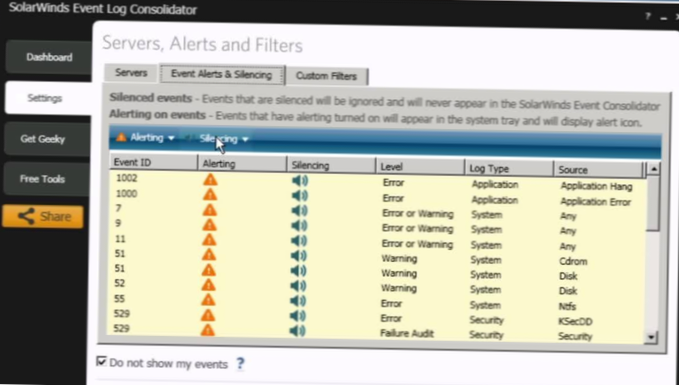Image resolution: width=679 pixels, height=385 pixels.
Task: Sort by the Source column header
Action: 599,170
